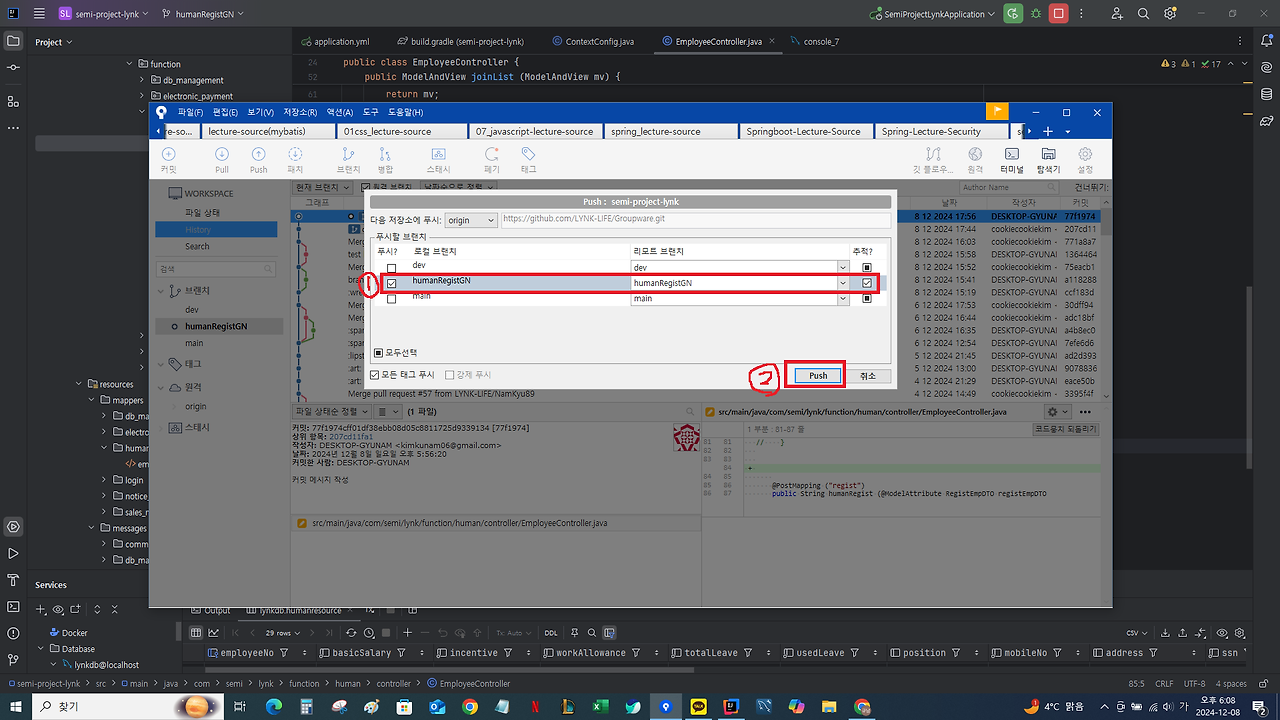Image resolution: width=1280 pixels, height=720 pixels.
Task: Check the push checkbox for main branch
Action: (x=392, y=298)
